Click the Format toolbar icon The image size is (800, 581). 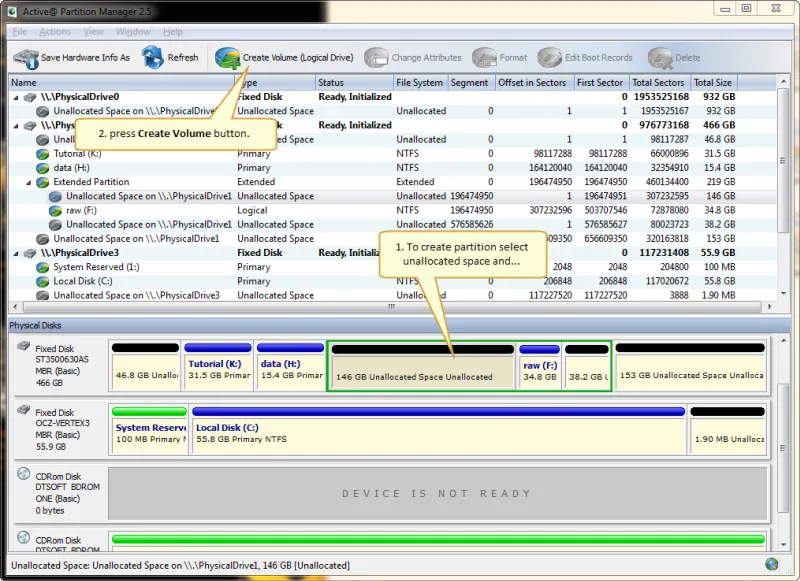click(x=485, y=58)
